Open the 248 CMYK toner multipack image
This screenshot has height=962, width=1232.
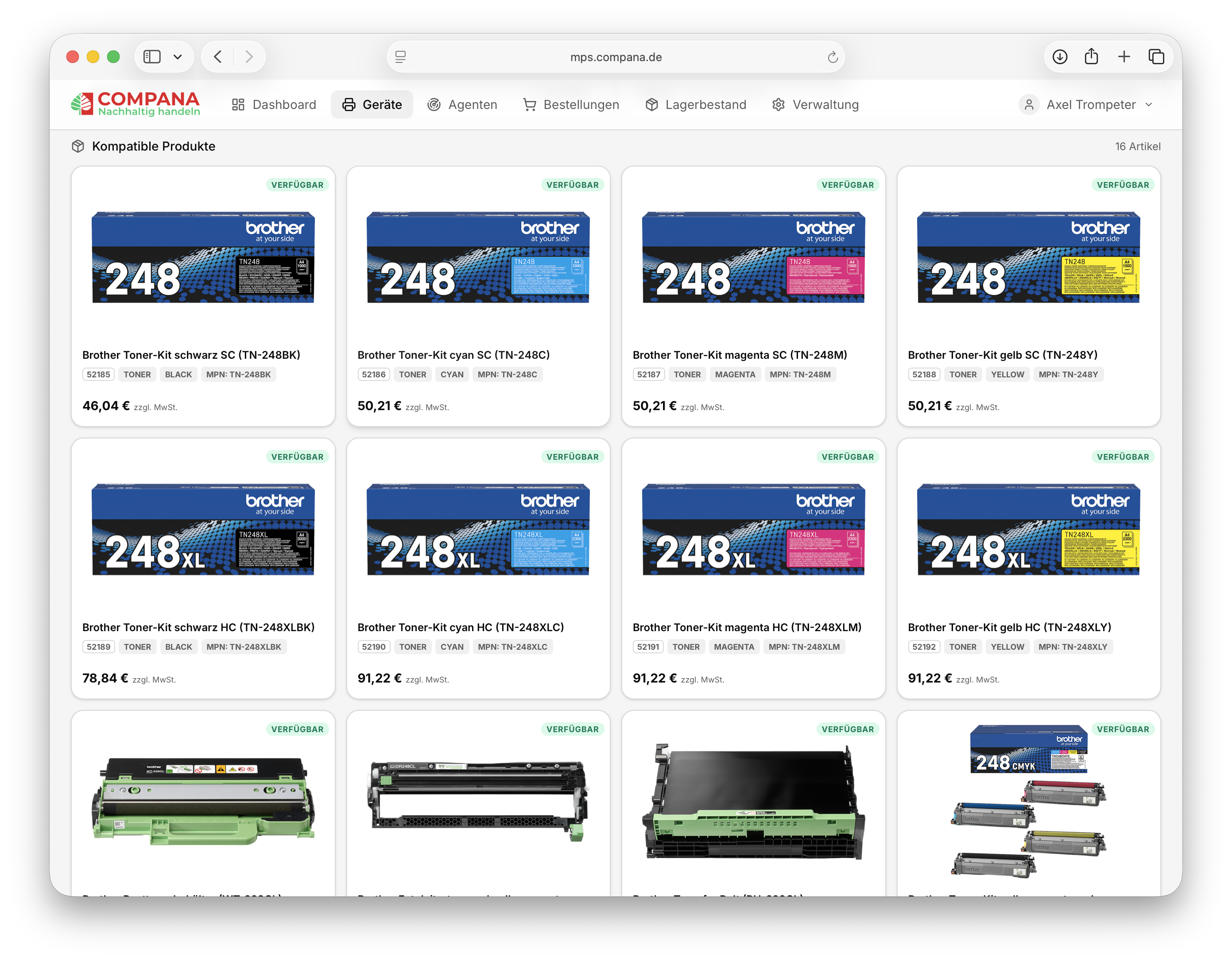tap(1028, 801)
